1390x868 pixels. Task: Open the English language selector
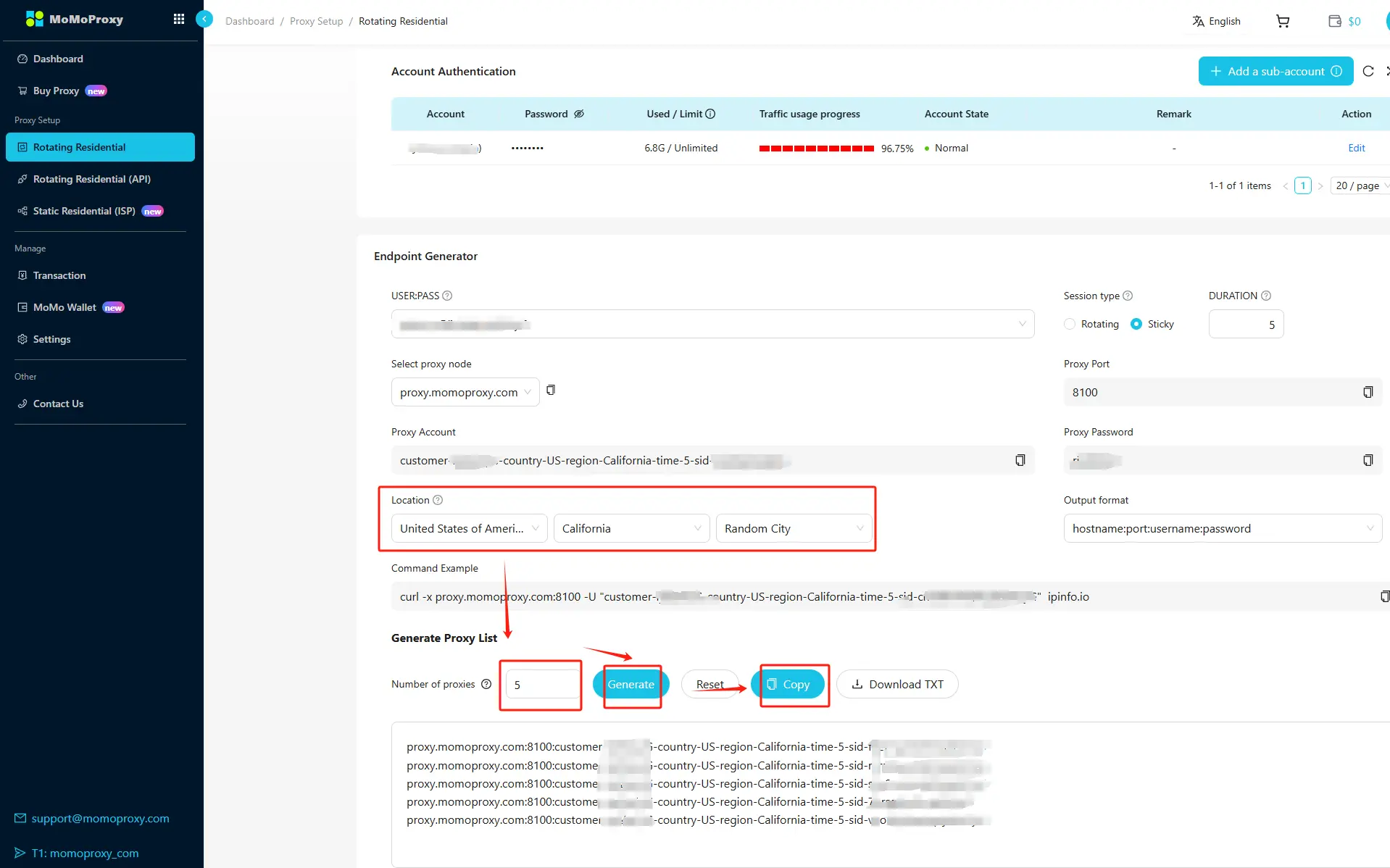[x=1217, y=21]
